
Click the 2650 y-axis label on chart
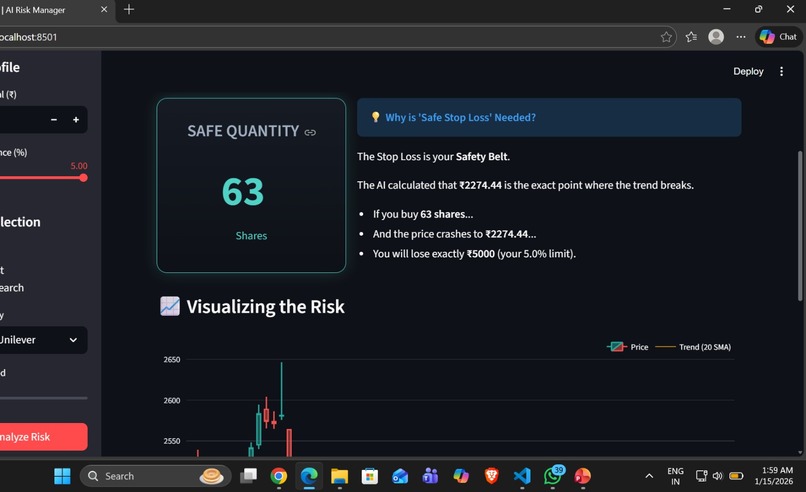[172, 359]
